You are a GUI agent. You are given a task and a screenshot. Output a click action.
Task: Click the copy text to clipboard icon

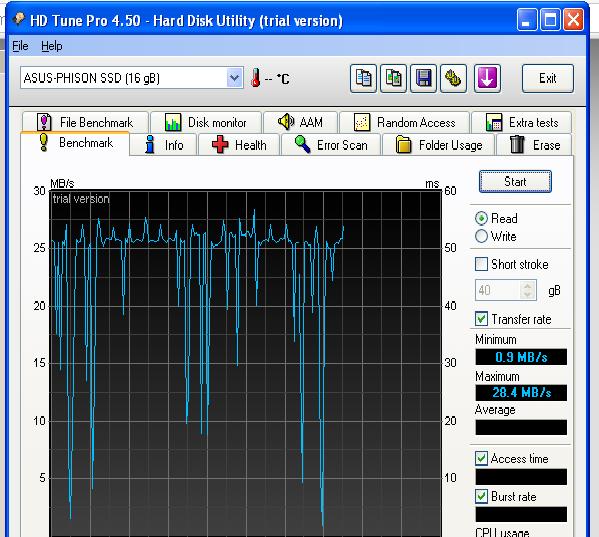click(363, 79)
